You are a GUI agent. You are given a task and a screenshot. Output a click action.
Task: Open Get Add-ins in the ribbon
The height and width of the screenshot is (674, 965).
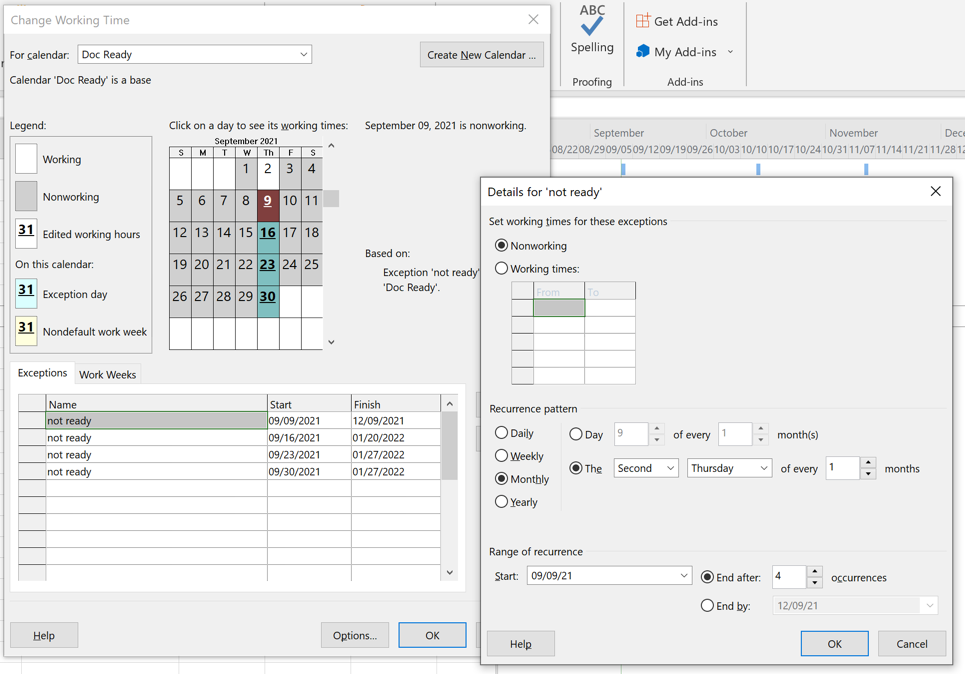tap(677, 22)
